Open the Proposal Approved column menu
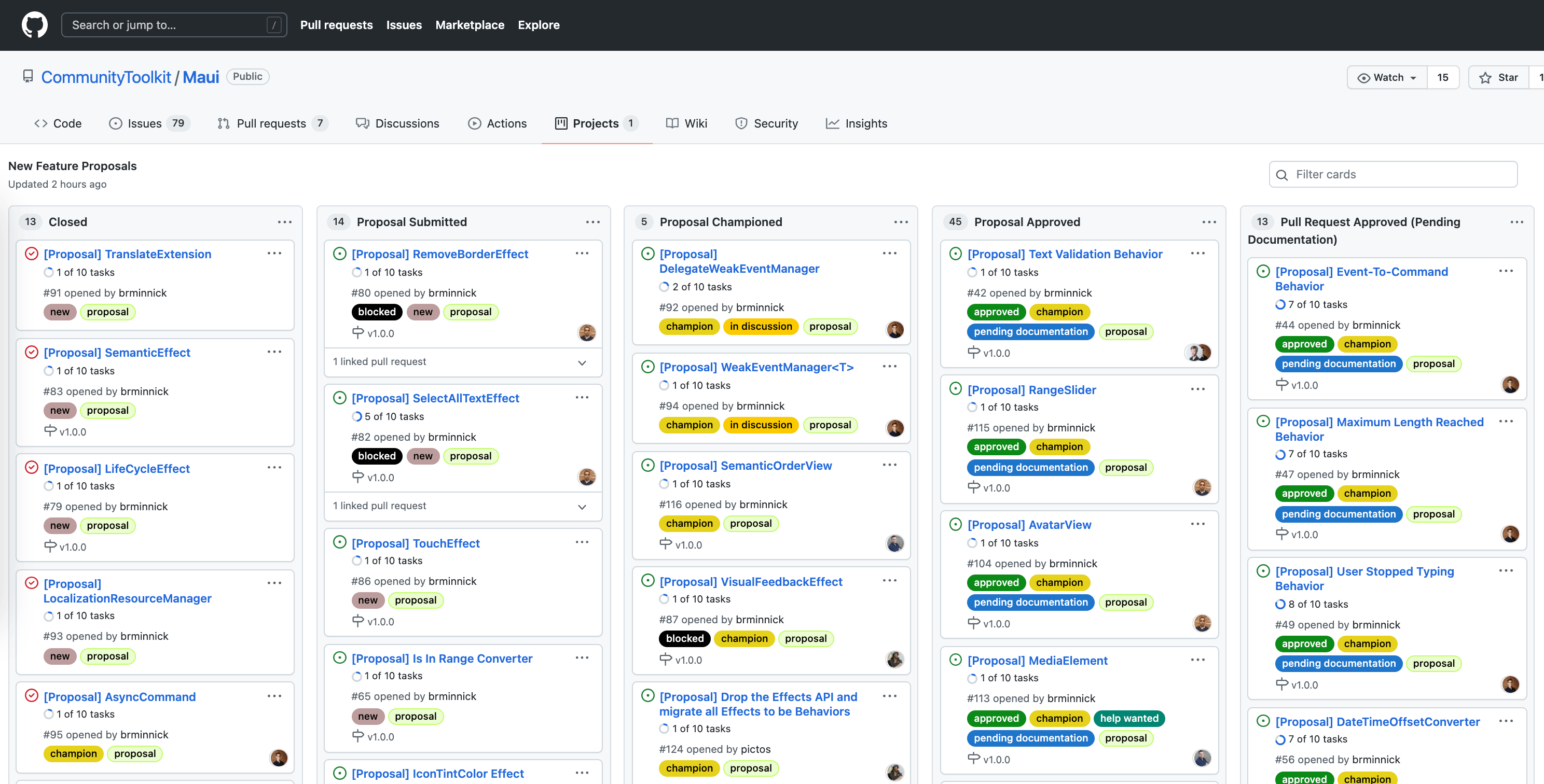Image resolution: width=1544 pixels, height=784 pixels. click(1209, 222)
